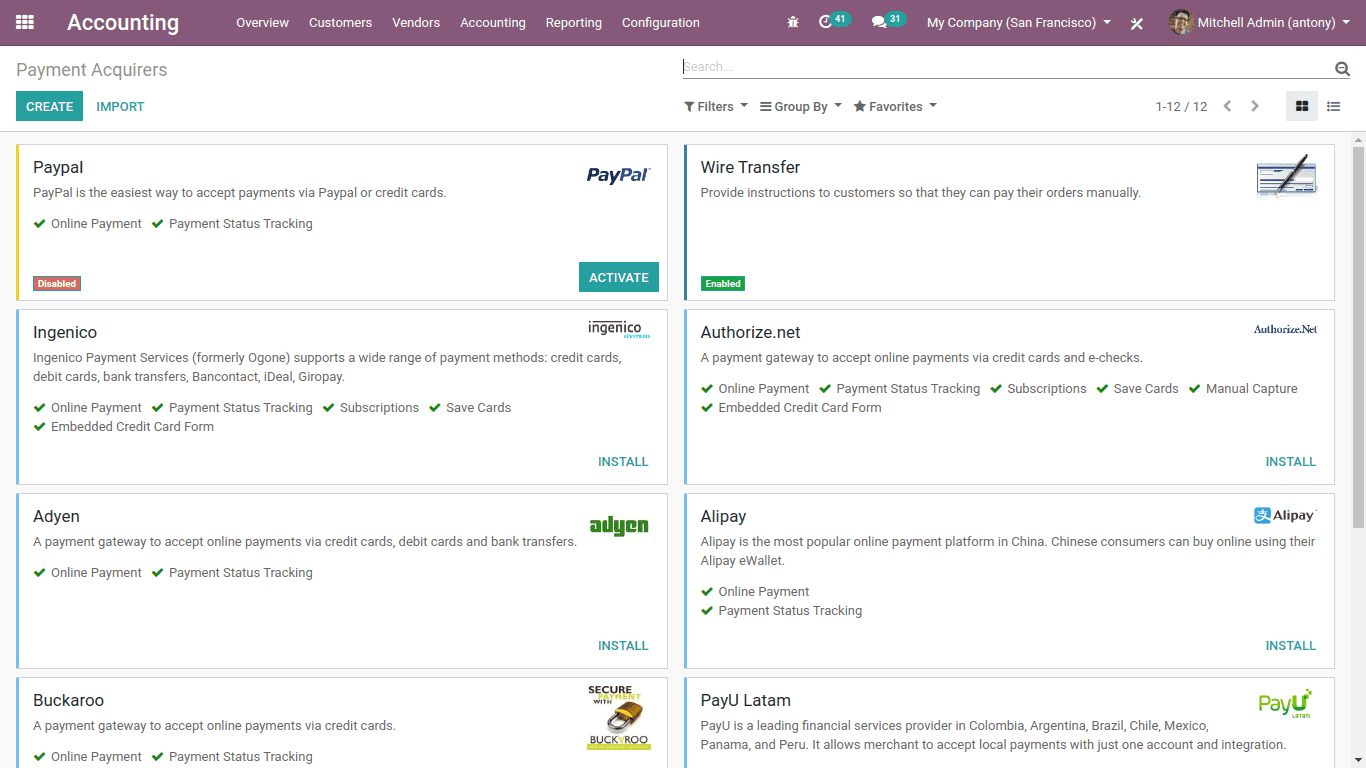Viewport: 1366px width, 768px height.
Task: Open the Reporting menu
Action: [574, 22]
